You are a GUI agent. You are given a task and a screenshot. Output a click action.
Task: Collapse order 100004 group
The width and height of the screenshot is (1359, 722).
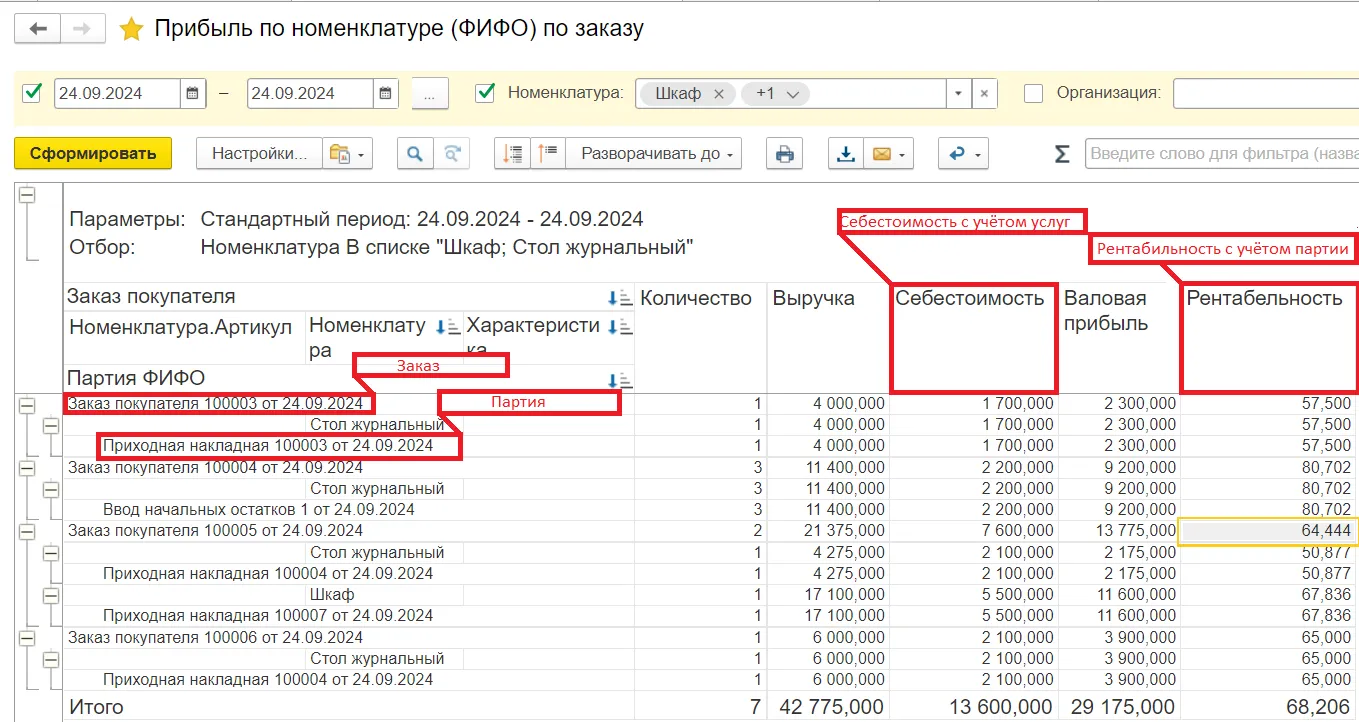point(27,467)
